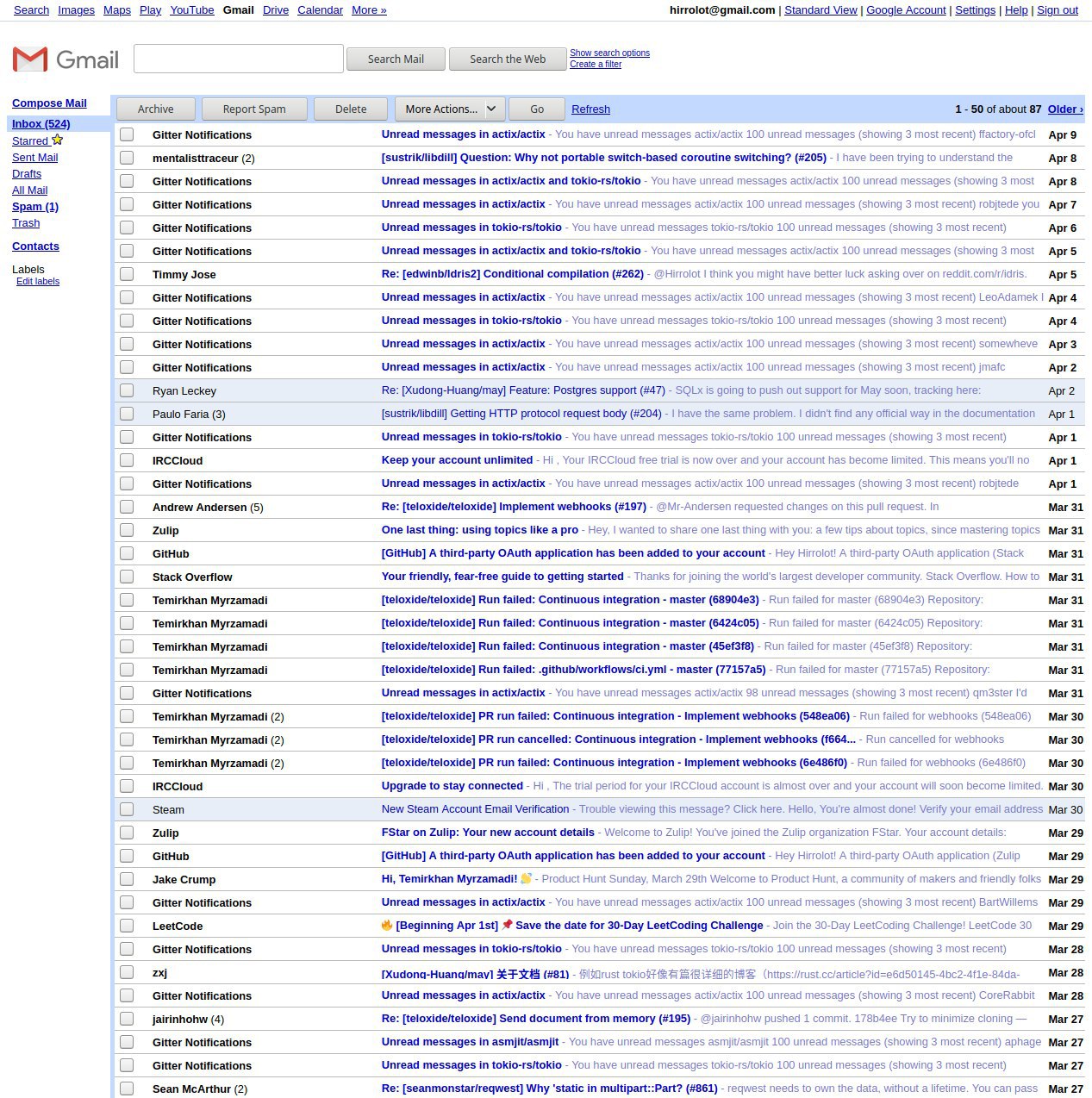Open Show search options
The width and height of the screenshot is (1092, 1098).
coord(609,53)
